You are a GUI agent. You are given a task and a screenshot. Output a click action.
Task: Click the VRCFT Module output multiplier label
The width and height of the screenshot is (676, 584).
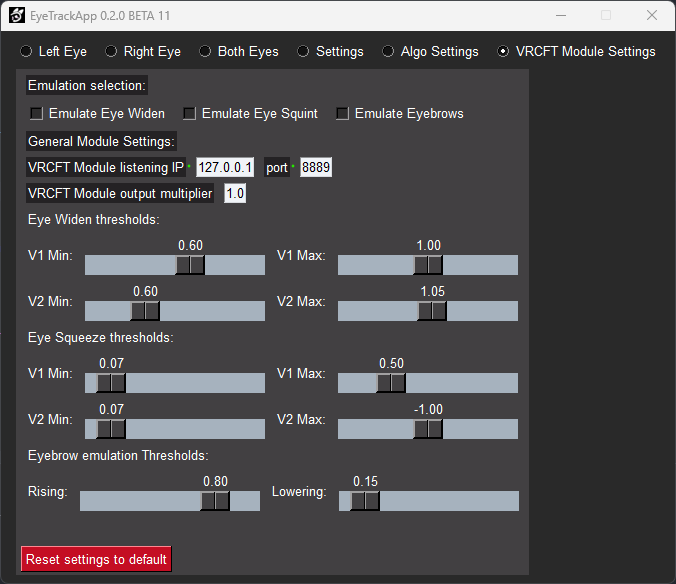click(x=120, y=193)
